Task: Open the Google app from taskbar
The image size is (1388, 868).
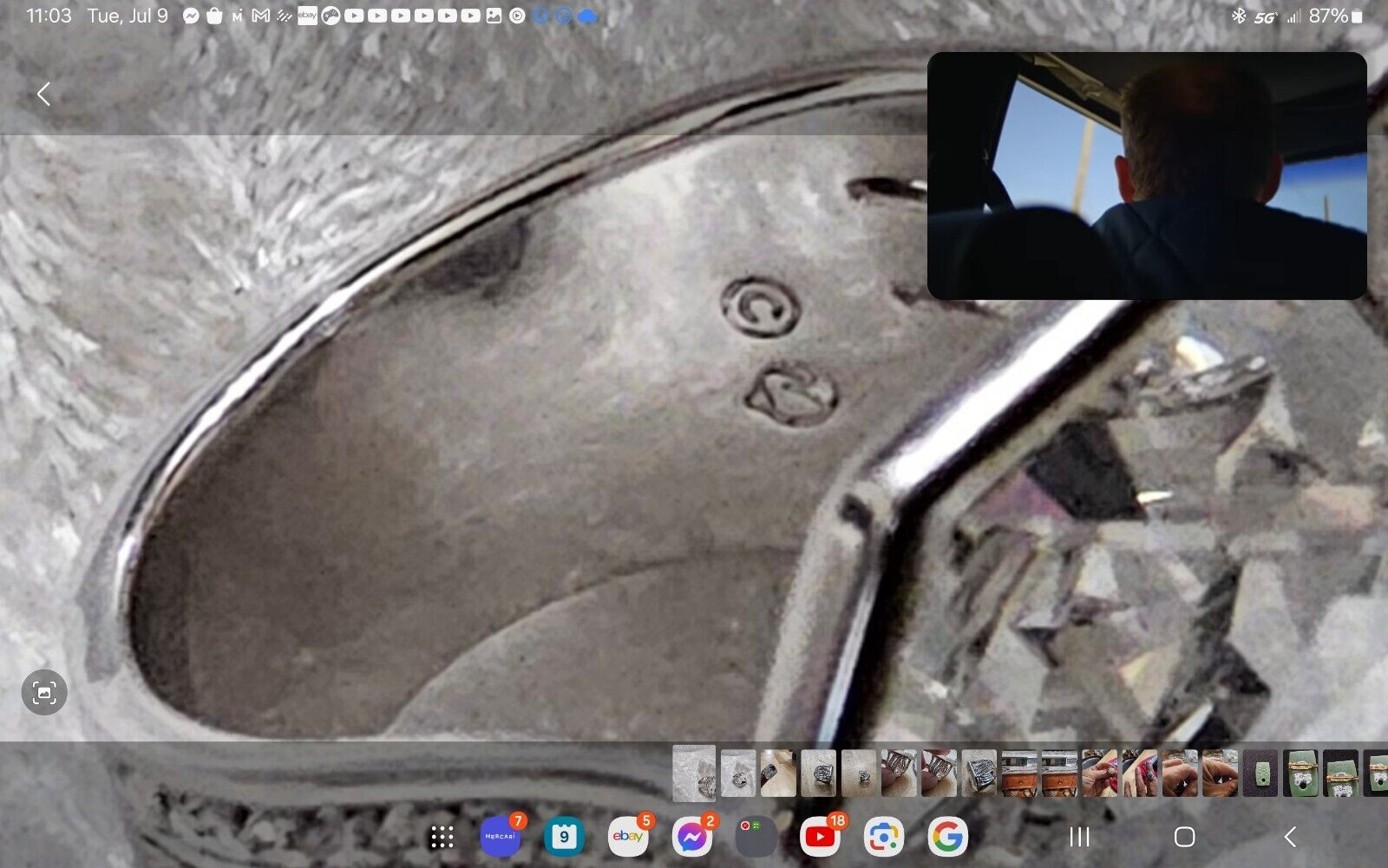Action: tap(946, 837)
